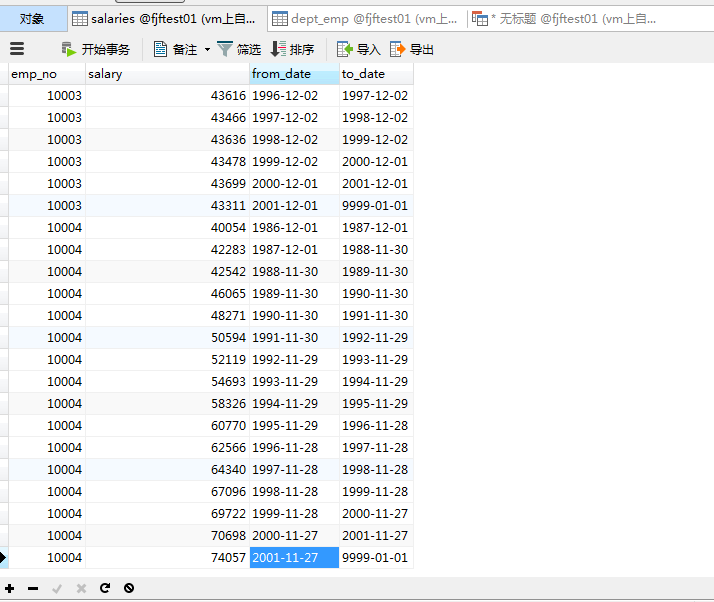Click the stop icon in bottom bar

(129, 588)
